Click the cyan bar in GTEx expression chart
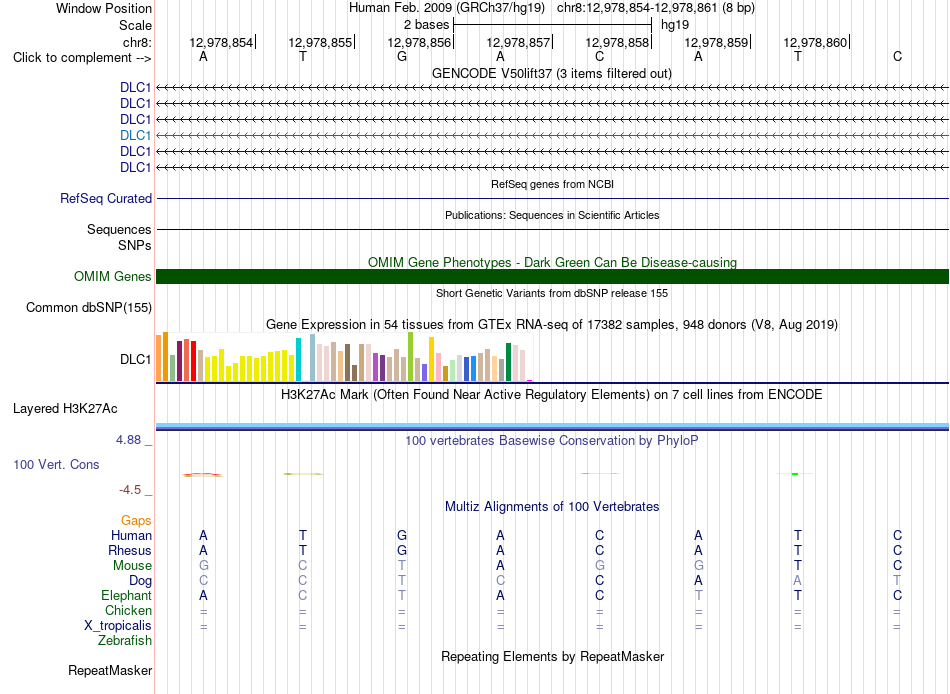Screen dimensions: 950x694 pos(298,359)
